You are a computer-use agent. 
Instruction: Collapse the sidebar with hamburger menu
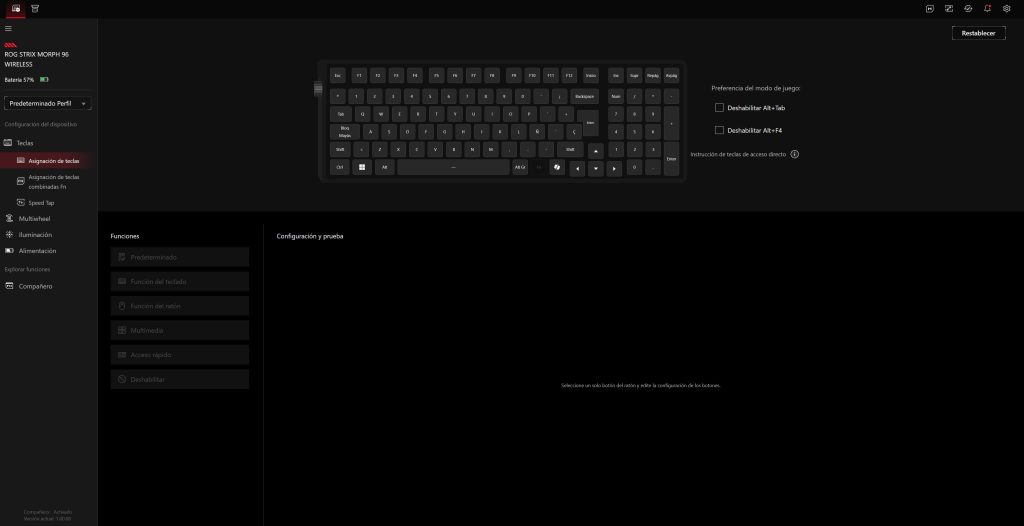pos(8,28)
